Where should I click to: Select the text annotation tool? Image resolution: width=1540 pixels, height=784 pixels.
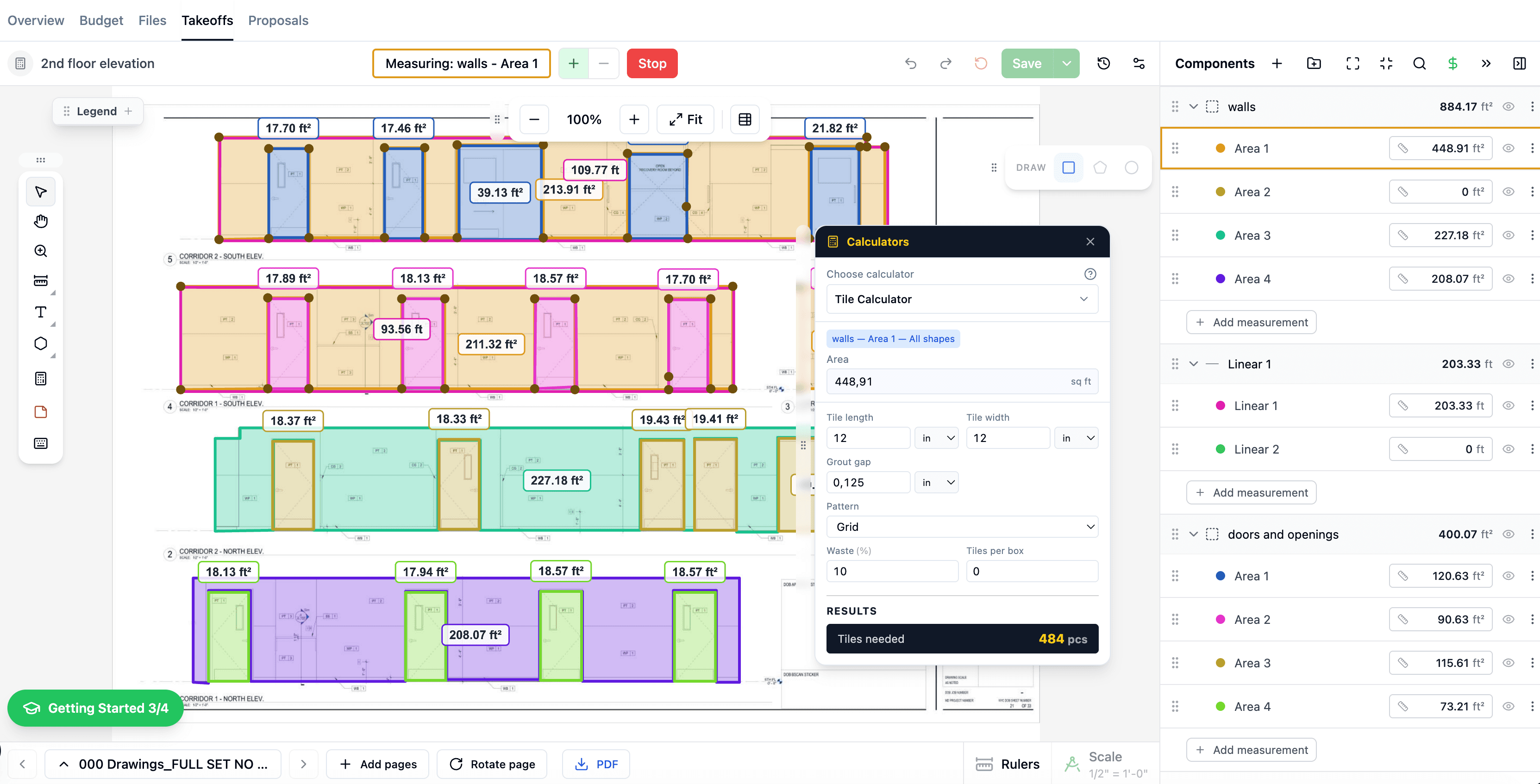pyautogui.click(x=41, y=312)
